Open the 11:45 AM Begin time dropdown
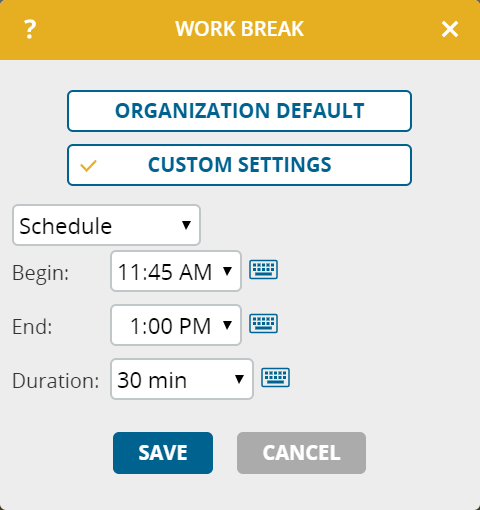This screenshot has width=480, height=510. (176, 271)
